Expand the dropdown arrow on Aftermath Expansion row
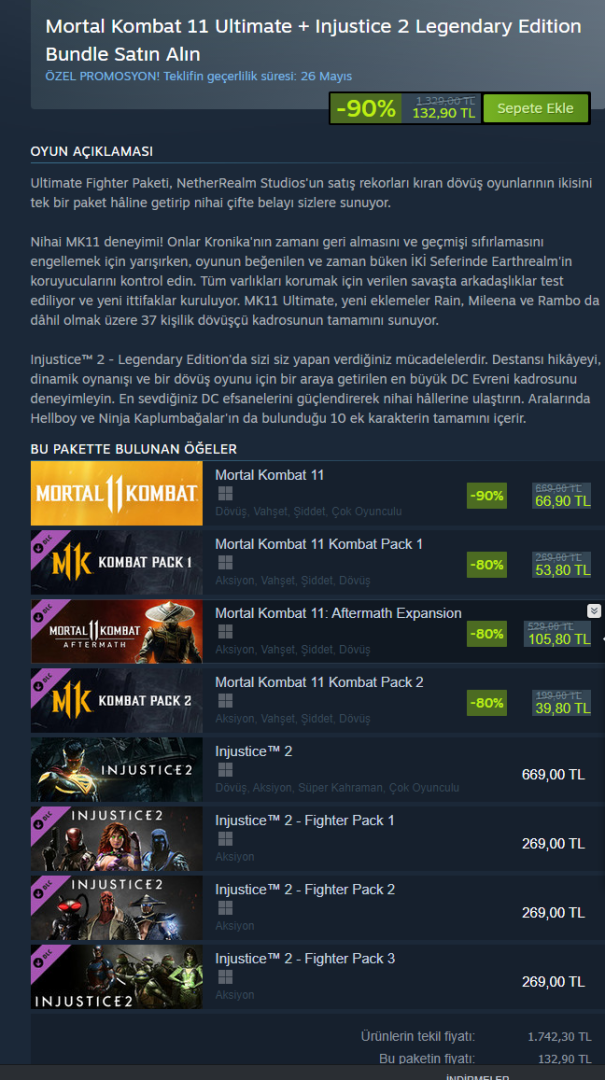 (x=594, y=611)
